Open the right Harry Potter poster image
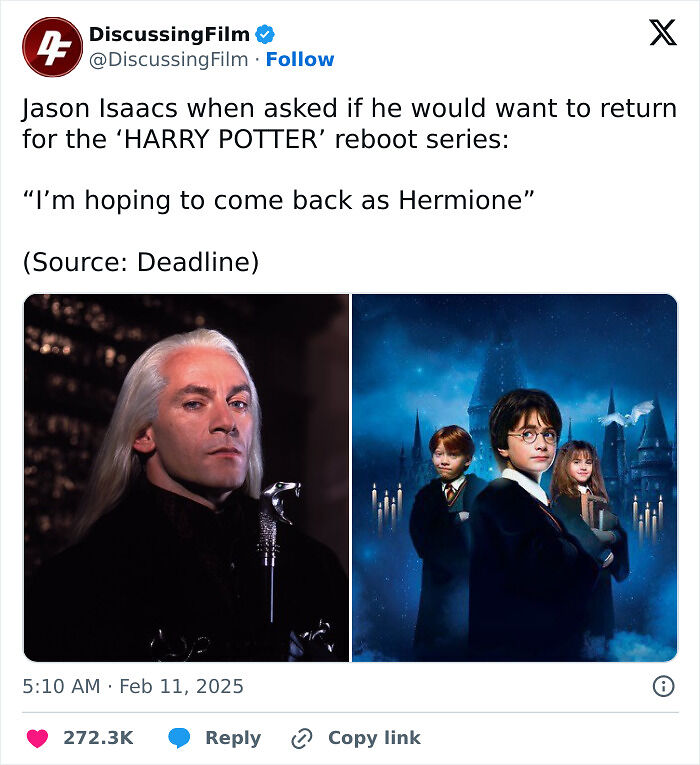 pyautogui.click(x=515, y=478)
